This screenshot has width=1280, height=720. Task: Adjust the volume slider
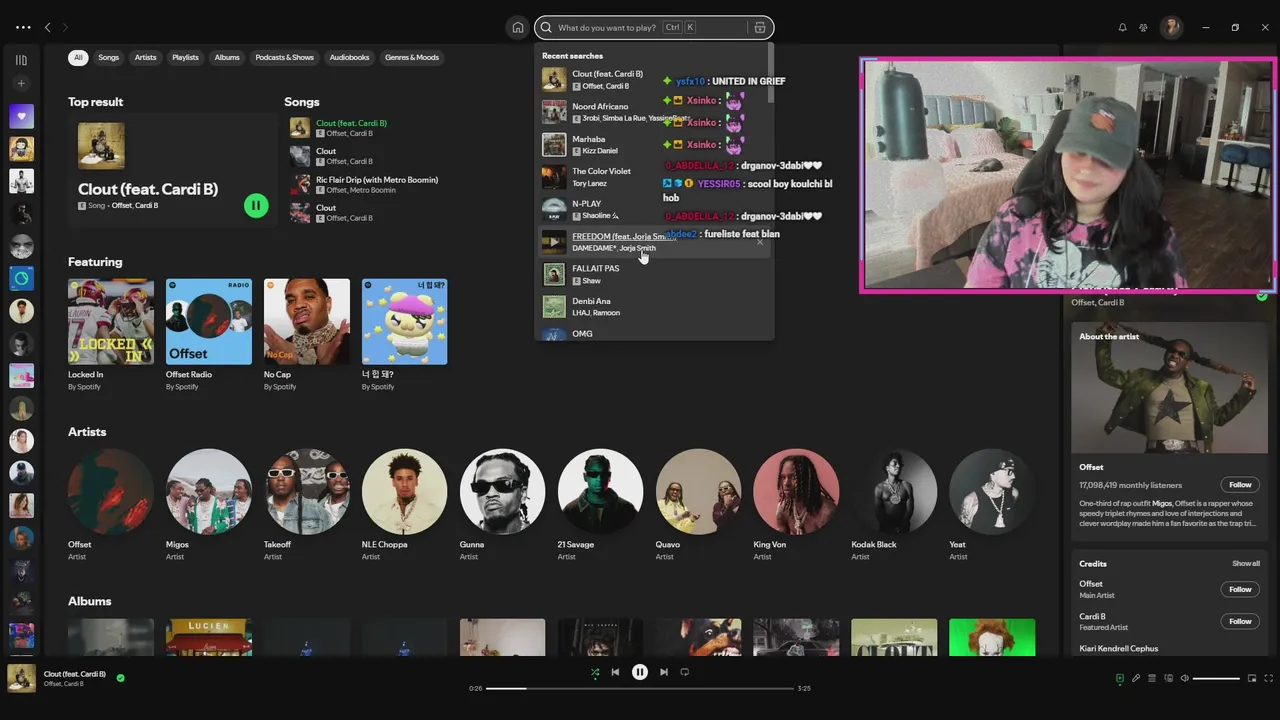(1216, 678)
